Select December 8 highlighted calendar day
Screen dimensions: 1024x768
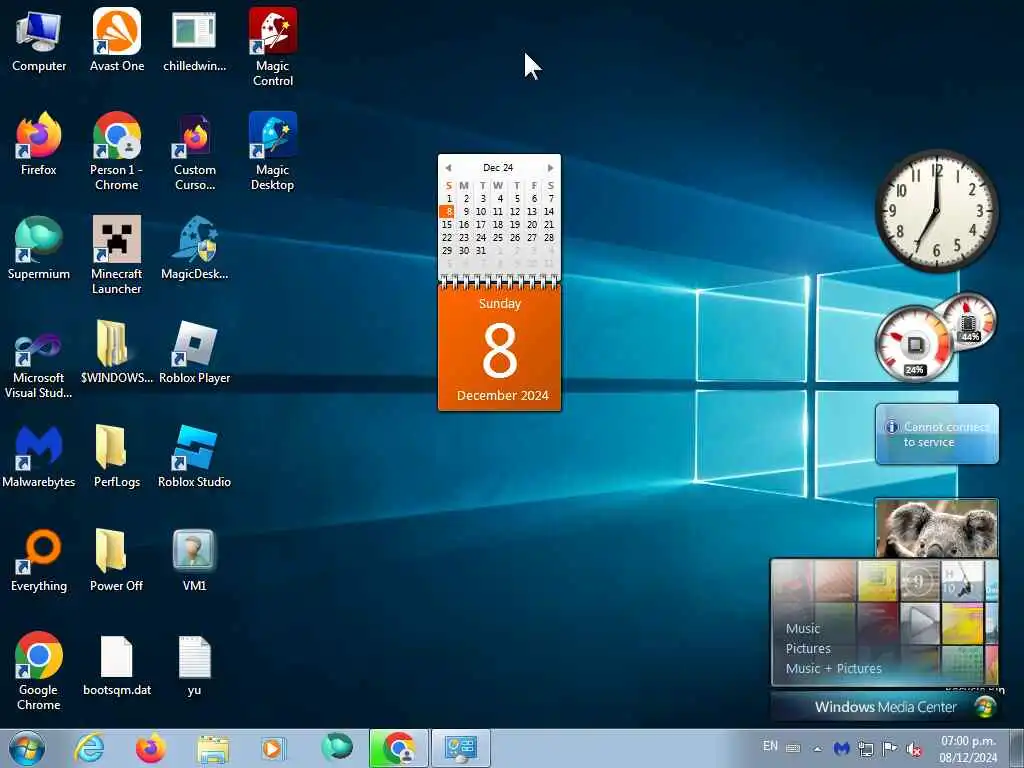coord(447,212)
